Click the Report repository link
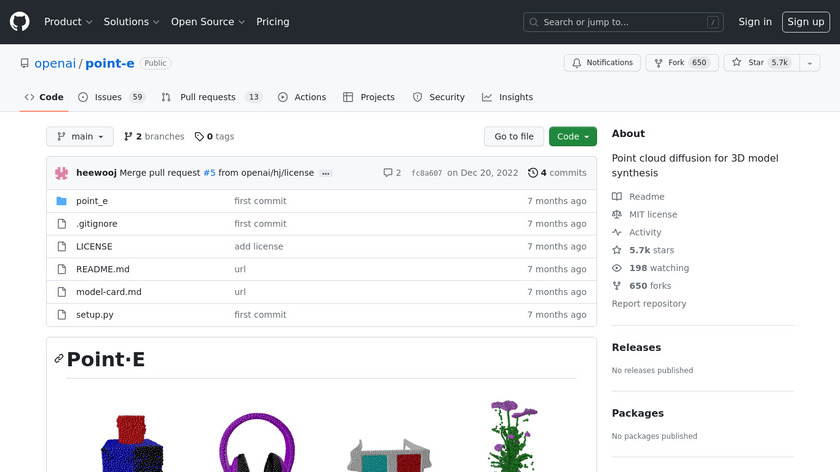The height and width of the screenshot is (472, 840). 649,304
